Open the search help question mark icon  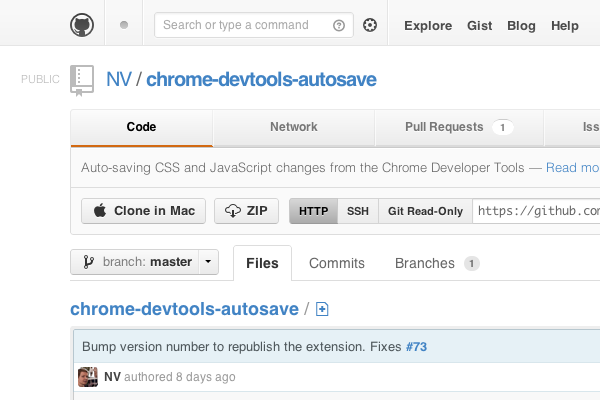click(x=339, y=25)
